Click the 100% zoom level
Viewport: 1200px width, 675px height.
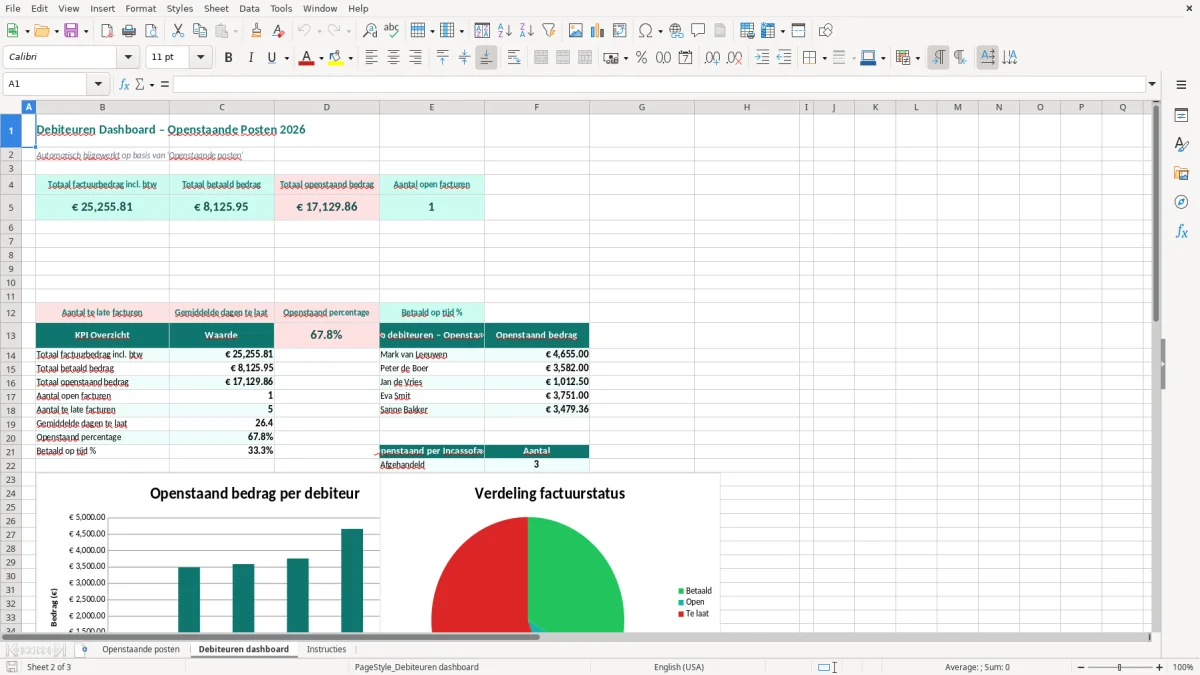(1183, 667)
